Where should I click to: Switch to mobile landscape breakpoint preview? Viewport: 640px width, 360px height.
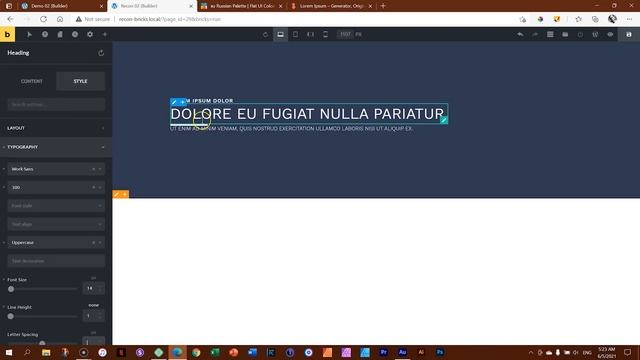click(311, 35)
